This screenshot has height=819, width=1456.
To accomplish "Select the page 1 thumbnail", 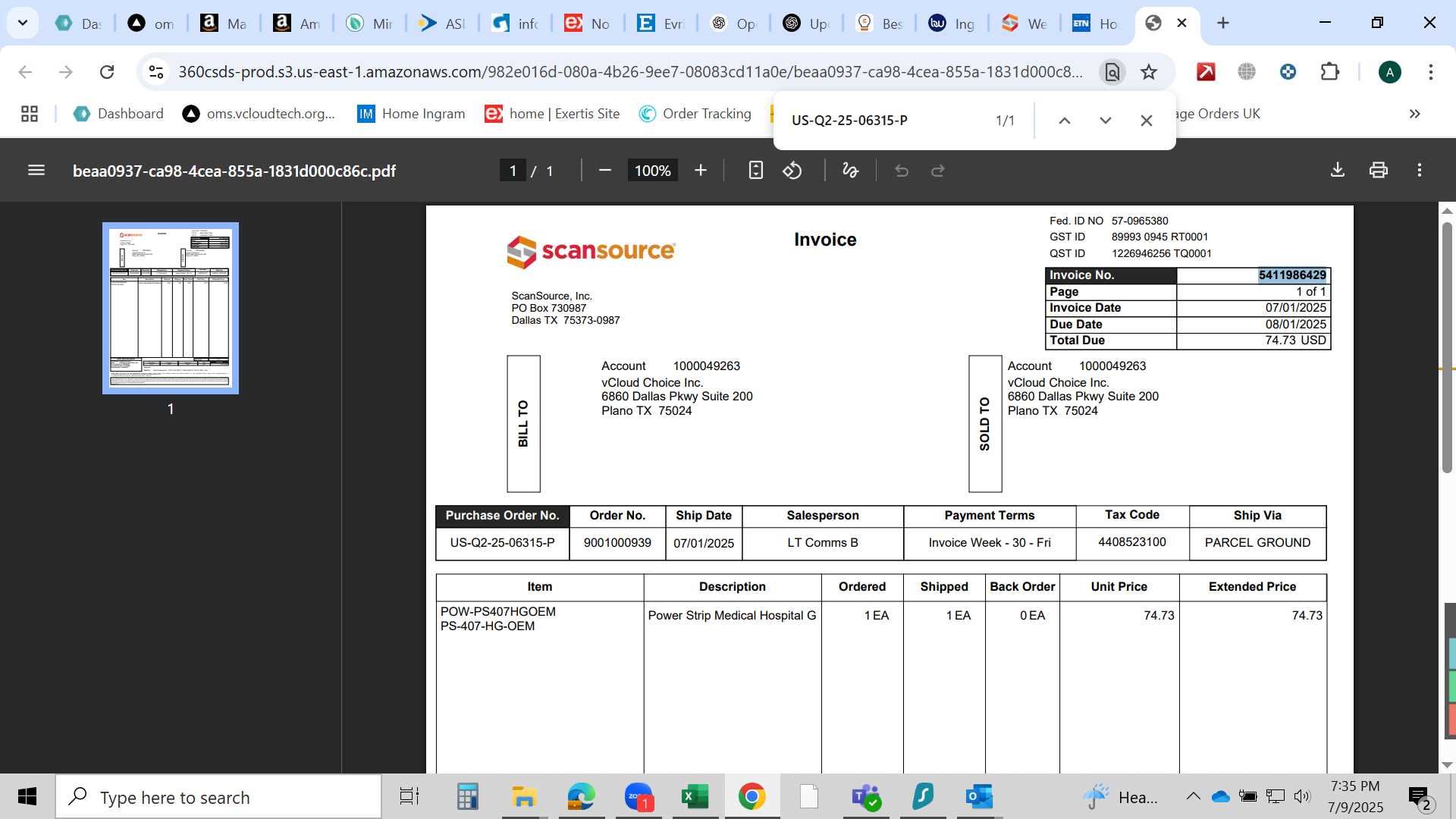I will (171, 308).
